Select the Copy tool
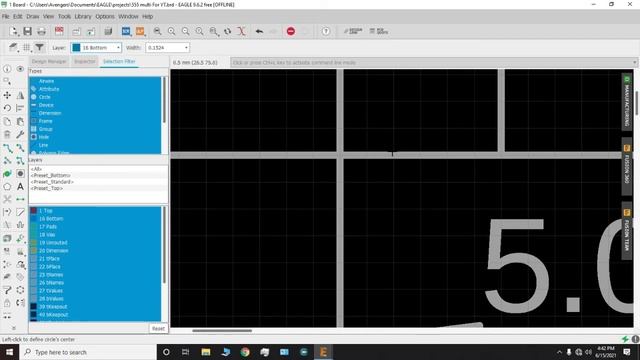640x360 pixels. [x=7, y=121]
